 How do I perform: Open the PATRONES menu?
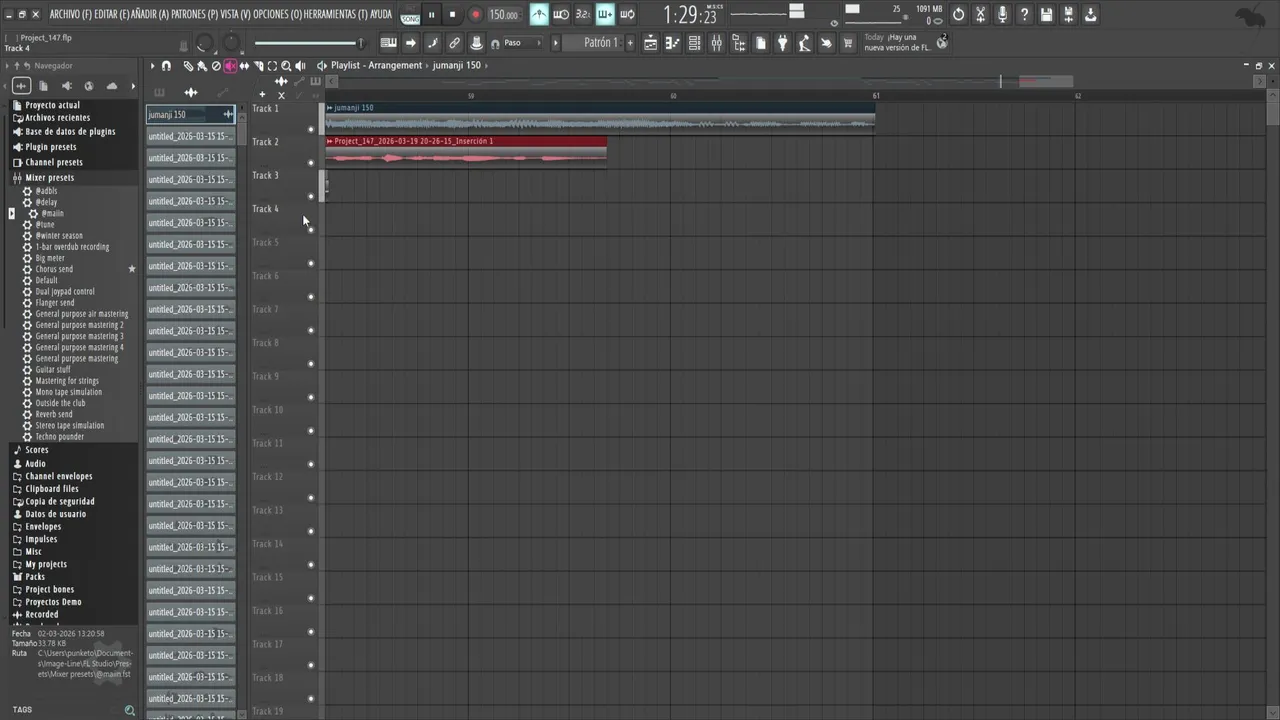(194, 14)
